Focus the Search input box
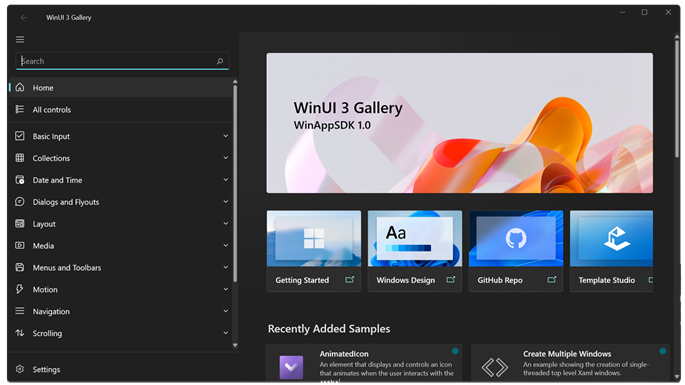Viewport: 685px width, 385px height. (122, 61)
